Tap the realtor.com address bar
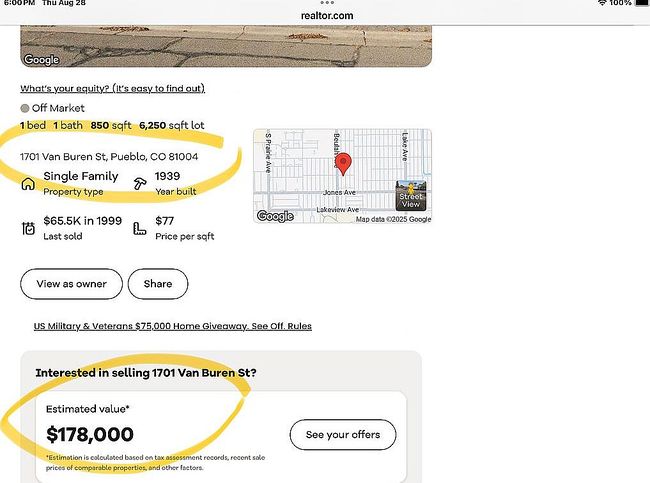 pyautogui.click(x=326, y=16)
